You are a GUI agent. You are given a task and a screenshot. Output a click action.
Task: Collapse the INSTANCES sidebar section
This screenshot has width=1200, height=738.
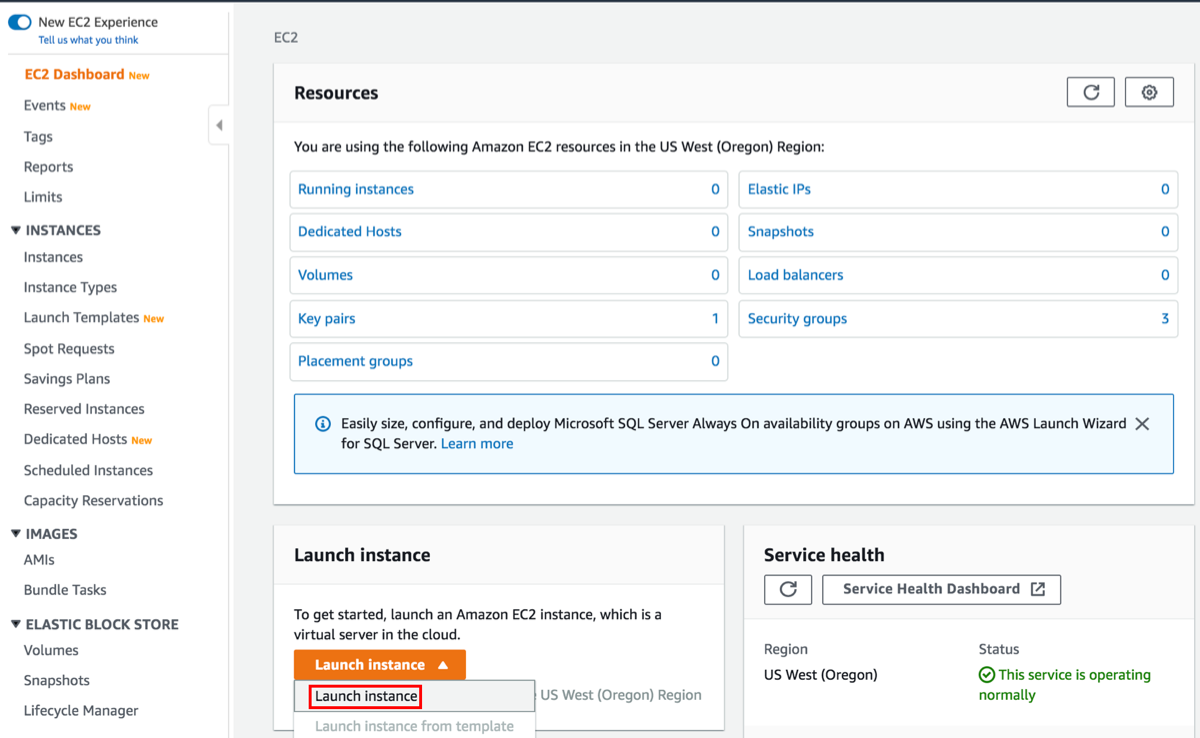pyautogui.click(x=16, y=230)
